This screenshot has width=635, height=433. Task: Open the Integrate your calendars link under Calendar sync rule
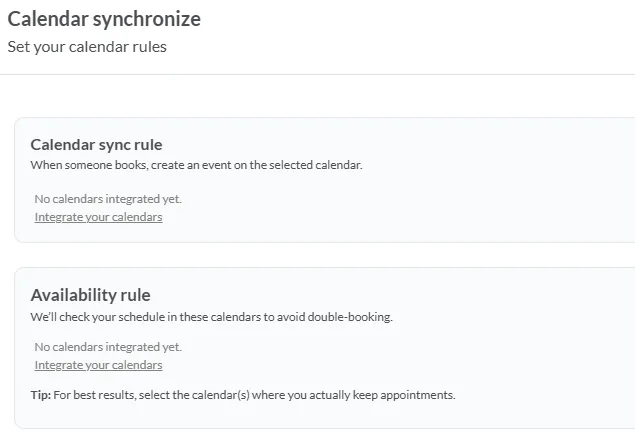point(98,217)
